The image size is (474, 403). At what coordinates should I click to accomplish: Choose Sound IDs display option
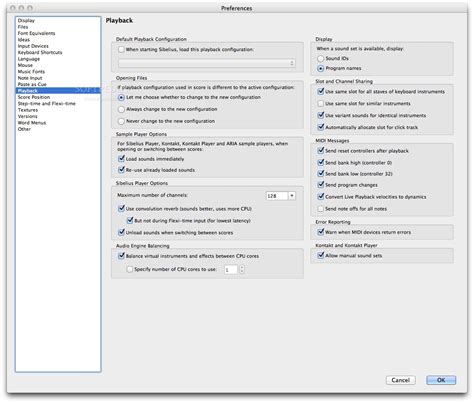[x=320, y=58]
